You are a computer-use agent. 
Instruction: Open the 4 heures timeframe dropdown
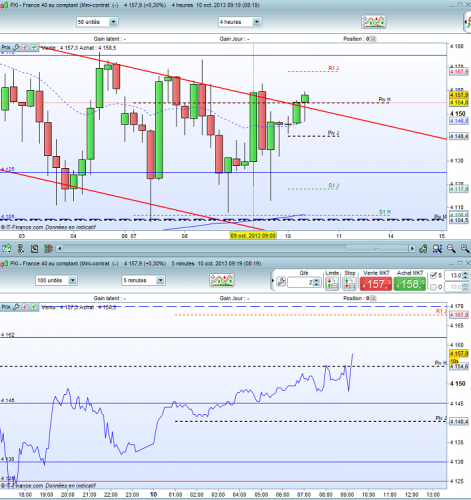pyautogui.click(x=257, y=22)
